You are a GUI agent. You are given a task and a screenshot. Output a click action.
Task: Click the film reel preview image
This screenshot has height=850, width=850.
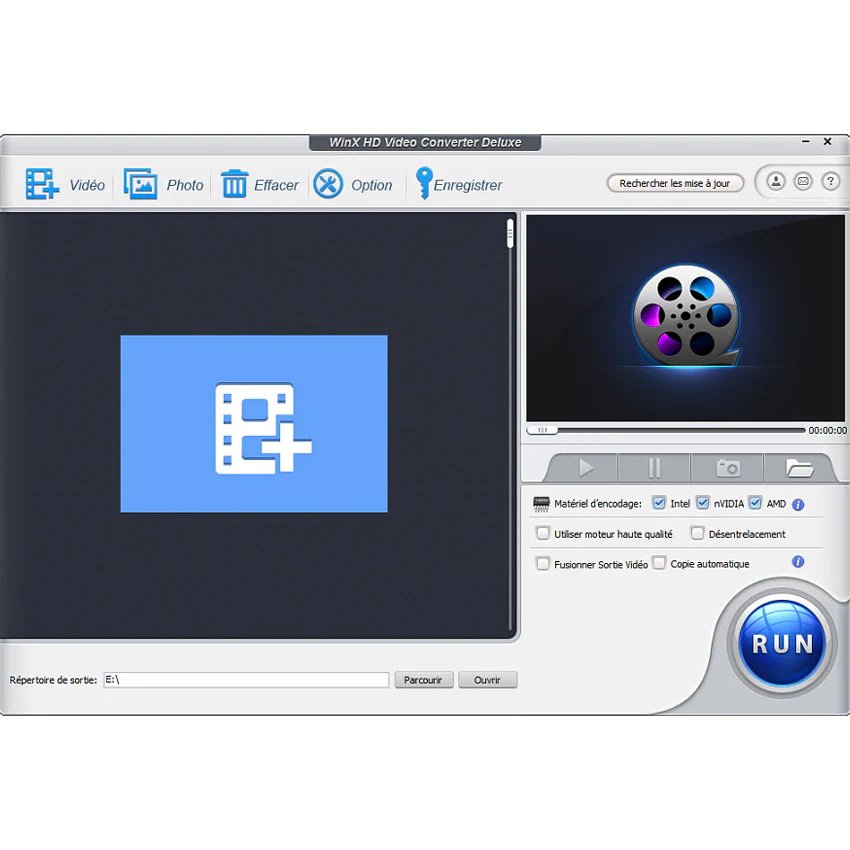tap(686, 317)
